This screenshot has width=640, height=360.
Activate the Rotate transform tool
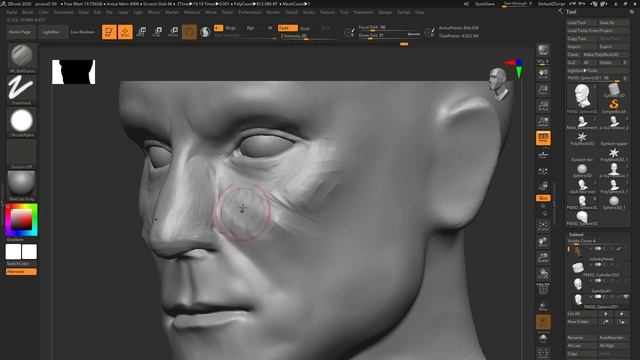(x=173, y=32)
